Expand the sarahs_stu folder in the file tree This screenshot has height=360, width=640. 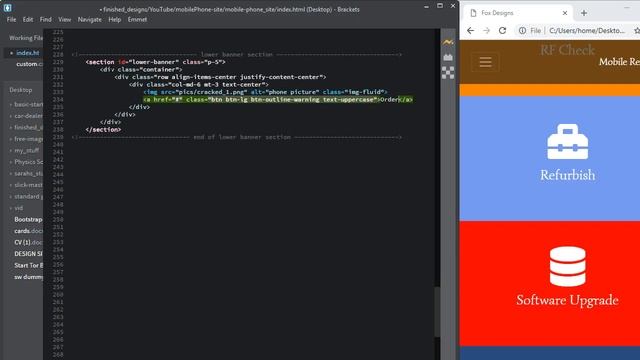pos(27,173)
